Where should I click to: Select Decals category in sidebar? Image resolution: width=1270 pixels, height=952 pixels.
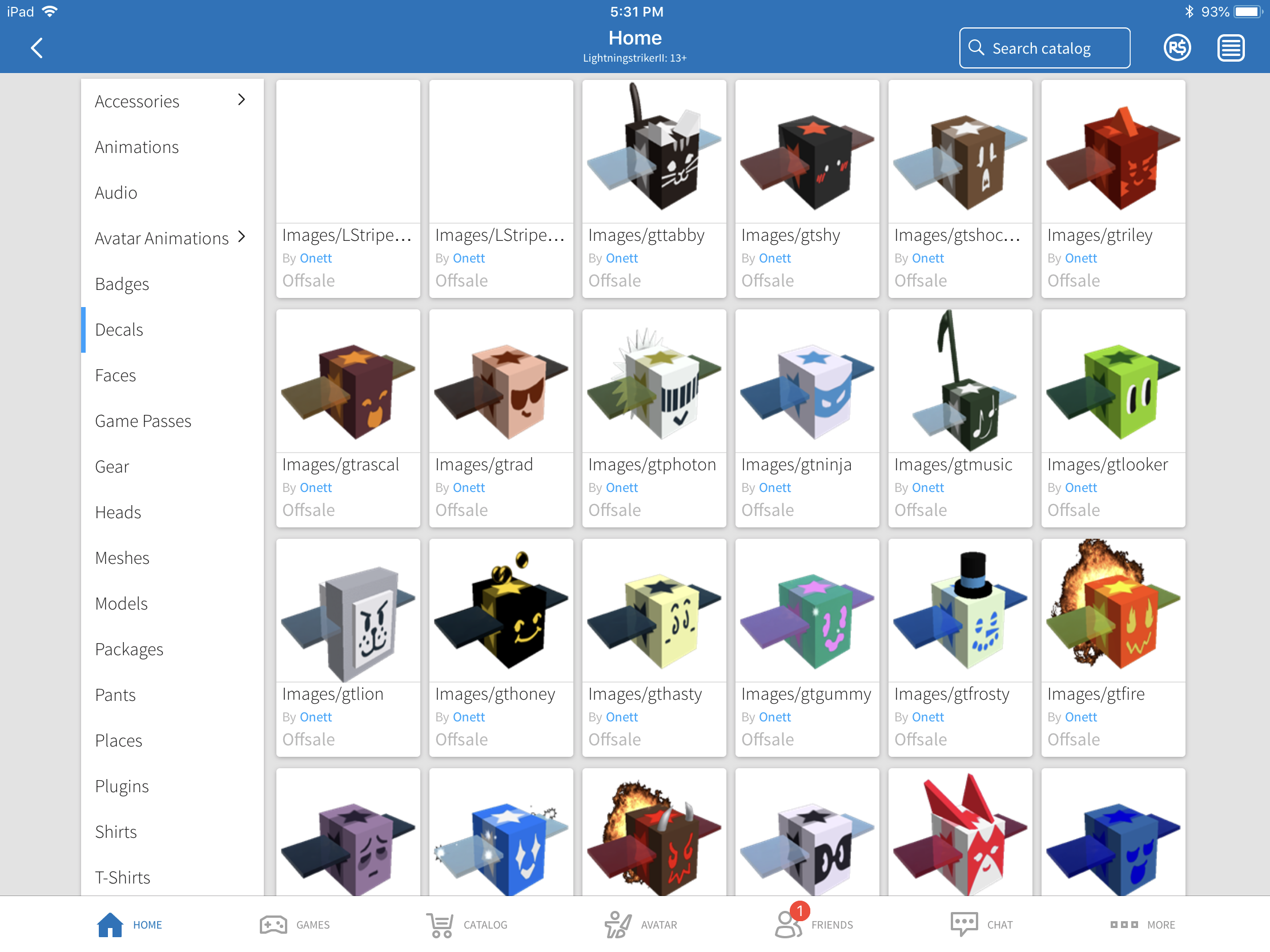[x=119, y=330]
